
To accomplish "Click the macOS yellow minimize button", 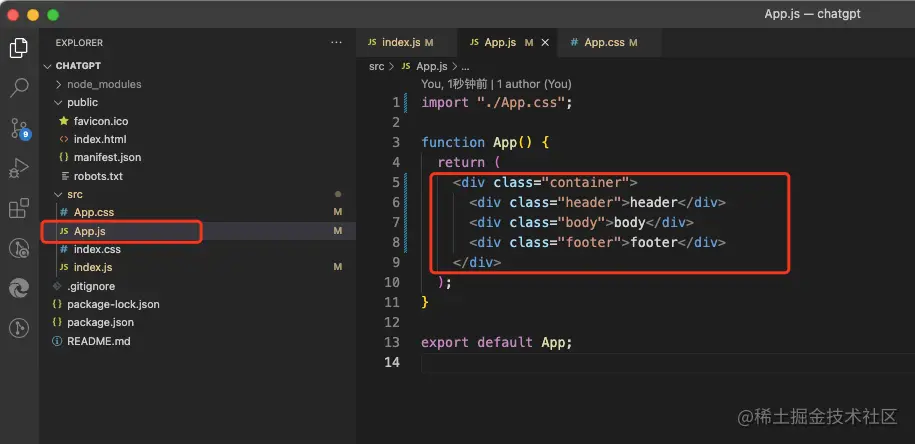I will point(33,15).
